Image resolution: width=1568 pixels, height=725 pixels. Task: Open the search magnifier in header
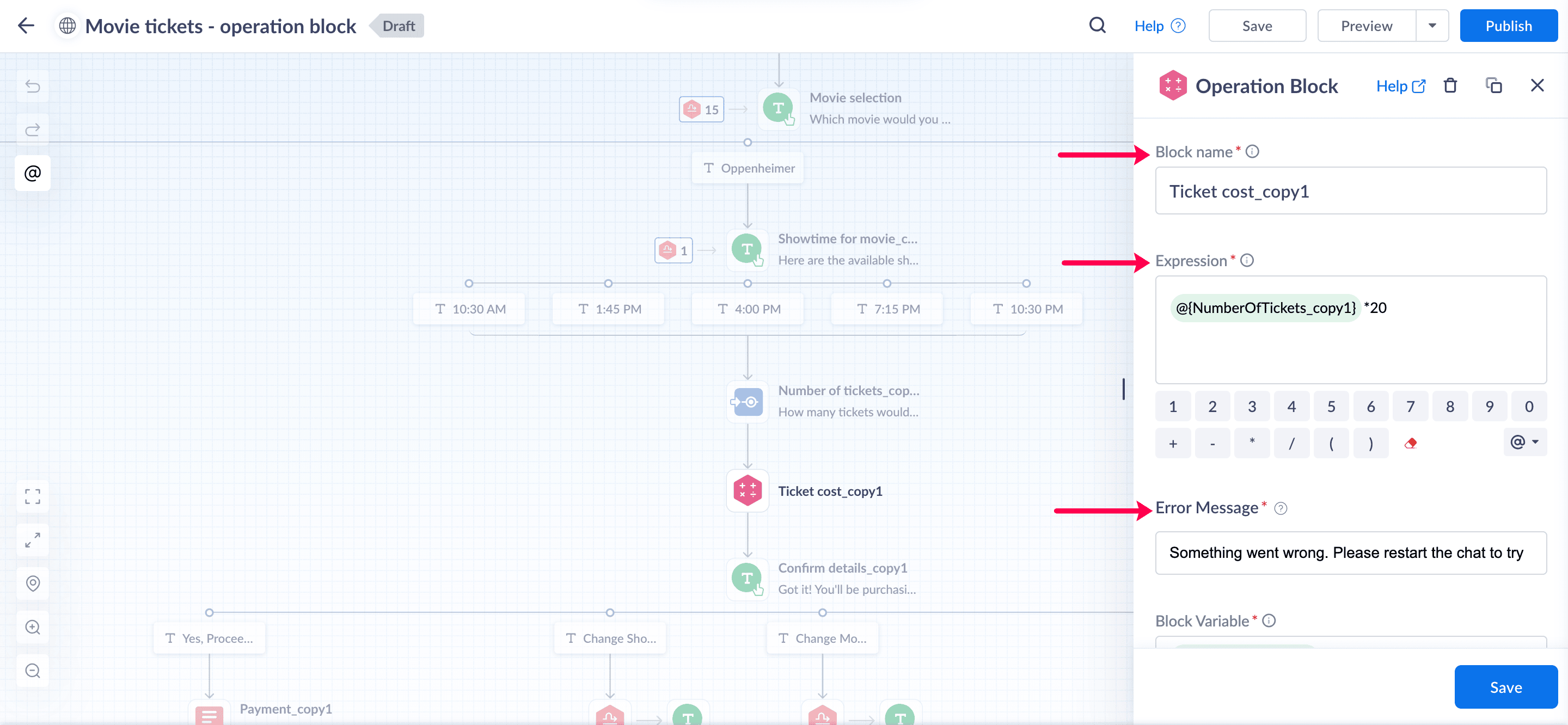(x=1097, y=26)
